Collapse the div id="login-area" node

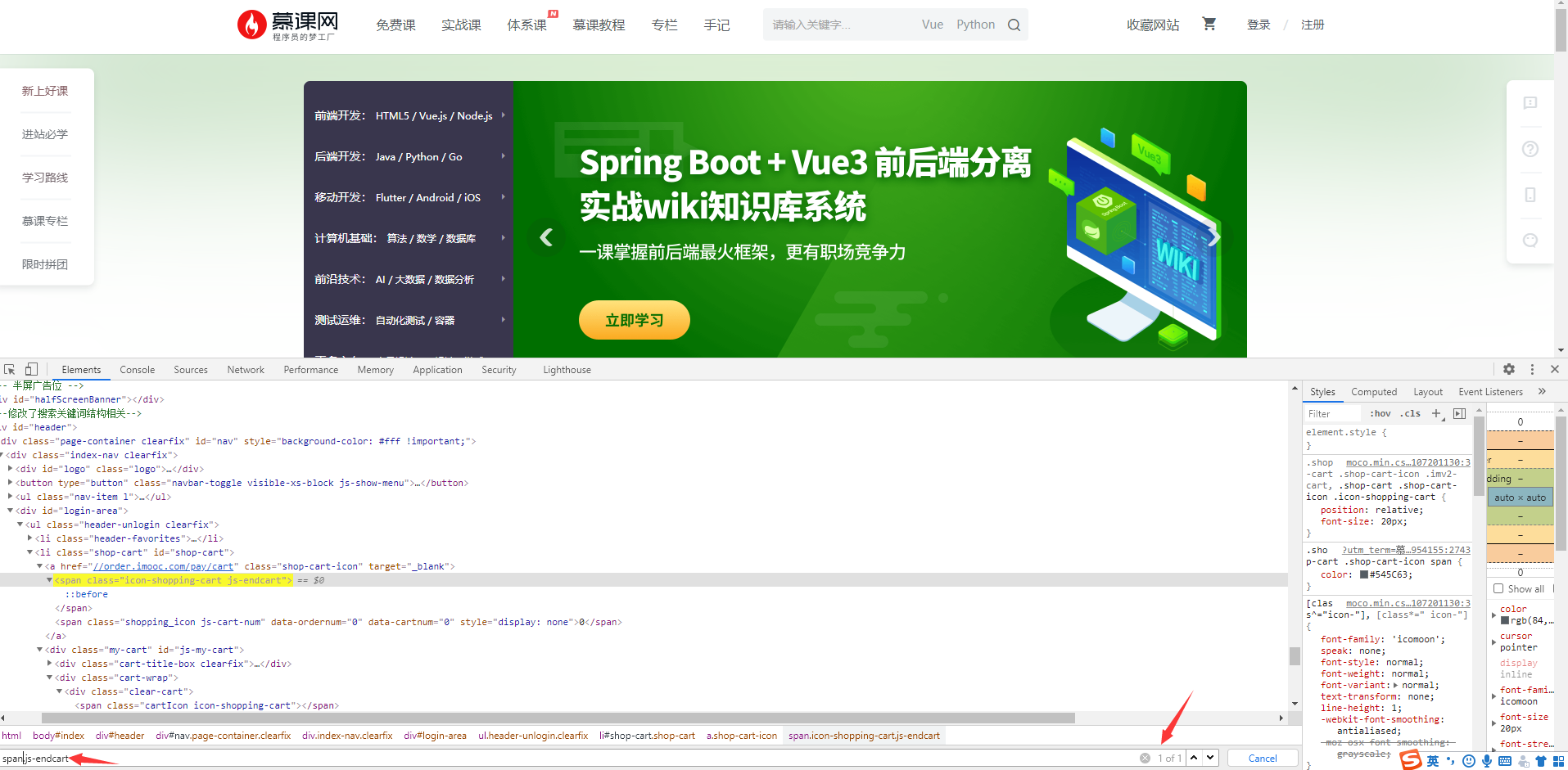(x=10, y=511)
